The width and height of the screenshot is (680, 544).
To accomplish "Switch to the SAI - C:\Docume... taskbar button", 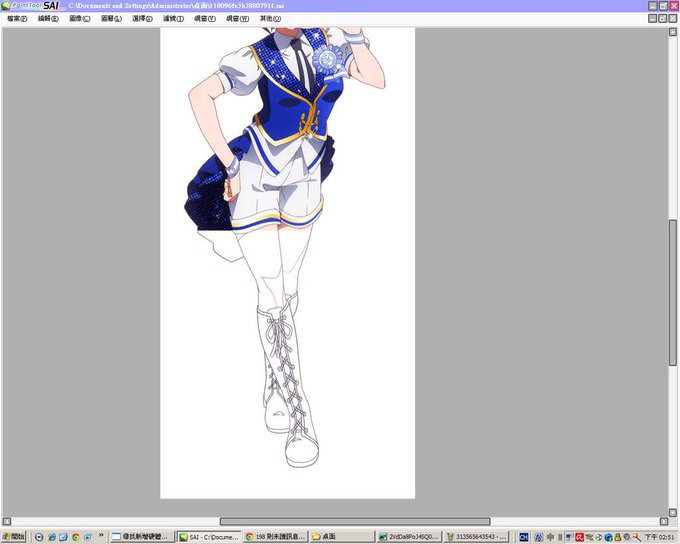I will click(209, 537).
